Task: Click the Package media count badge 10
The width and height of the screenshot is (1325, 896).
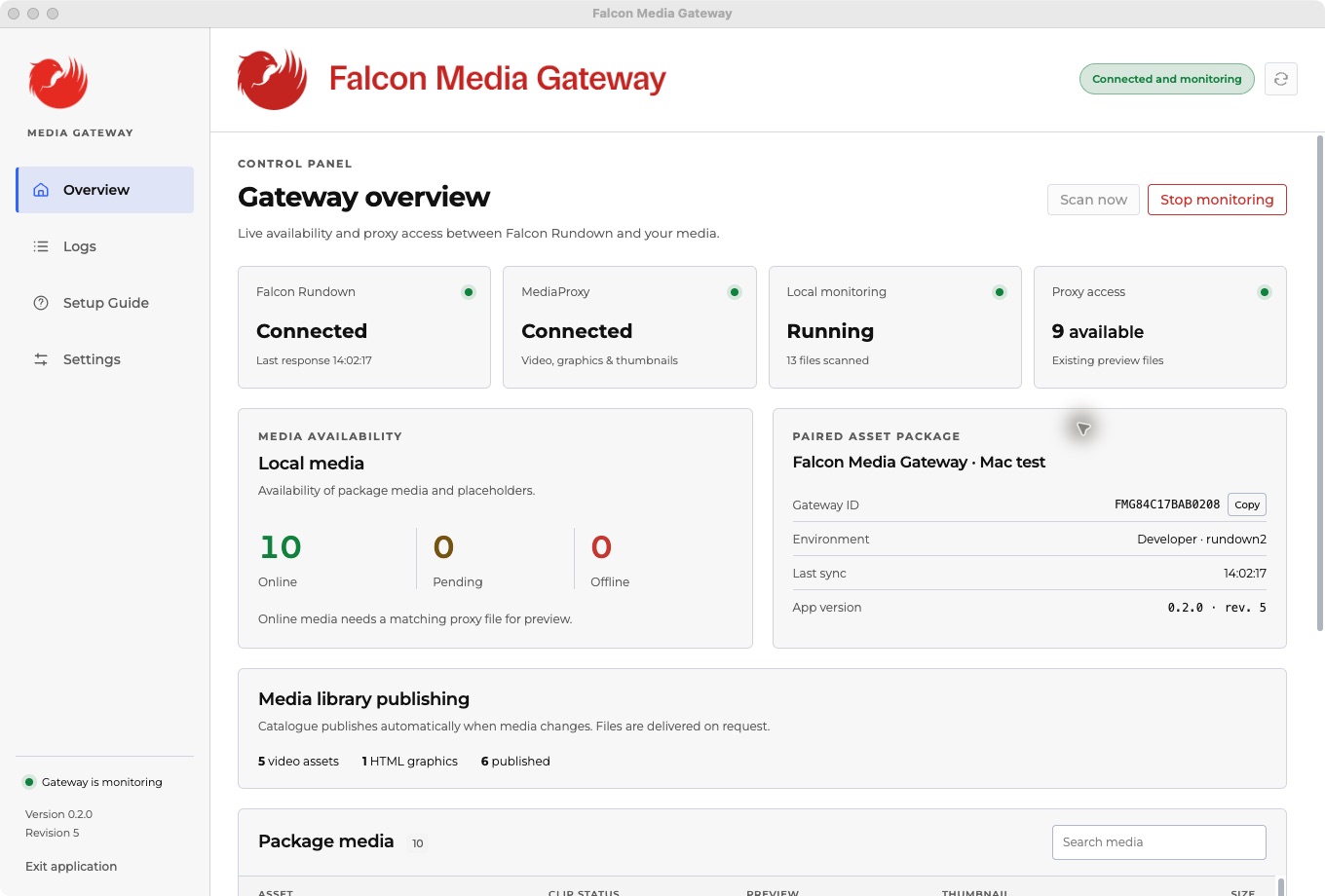Action: click(x=418, y=843)
